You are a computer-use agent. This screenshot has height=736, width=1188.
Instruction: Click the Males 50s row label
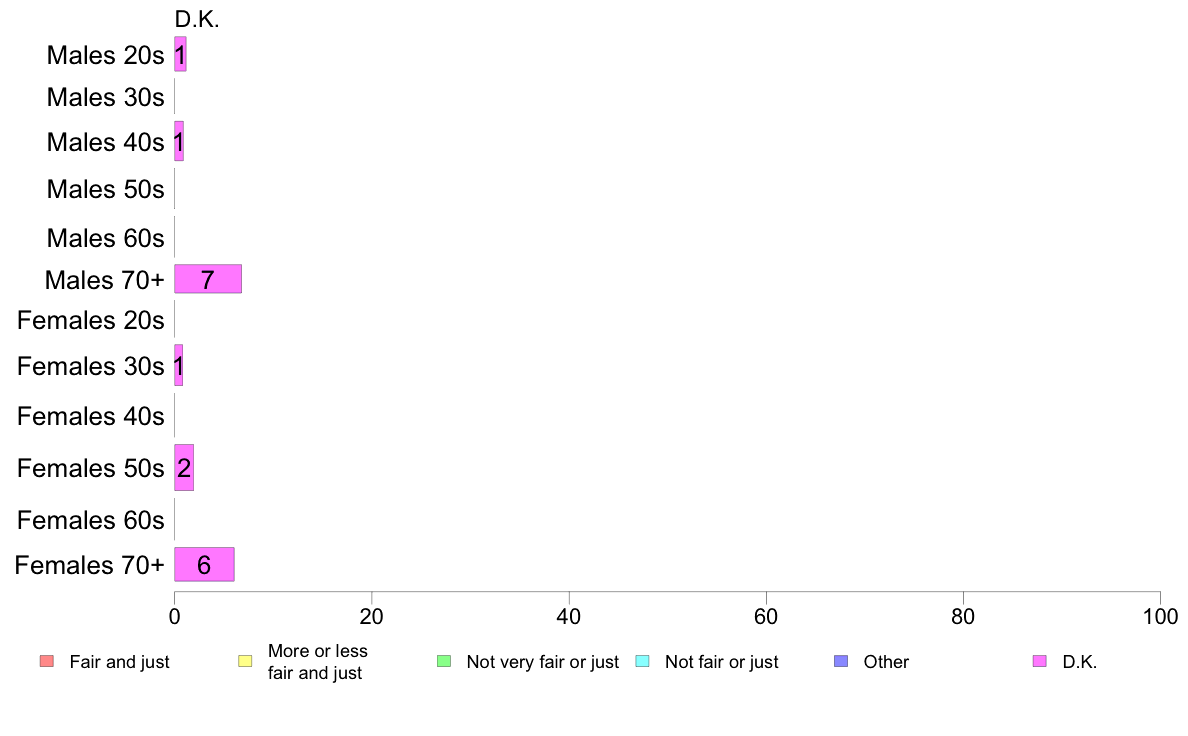(x=105, y=189)
